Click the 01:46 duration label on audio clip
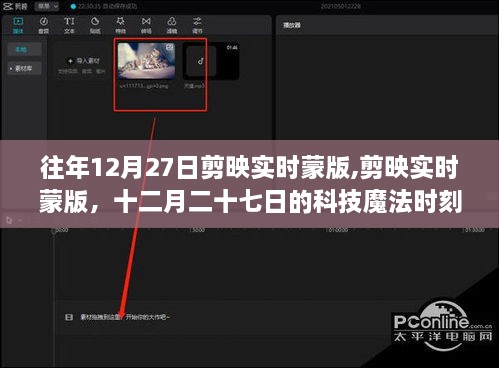The image size is (499, 368). tap(232, 48)
